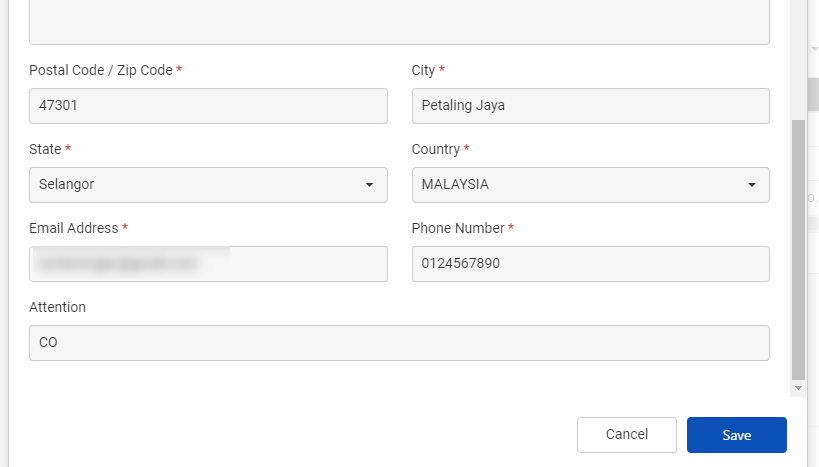Focus the City field with Petaling Jaya
Viewport: 819px width, 467px height.
591,106
